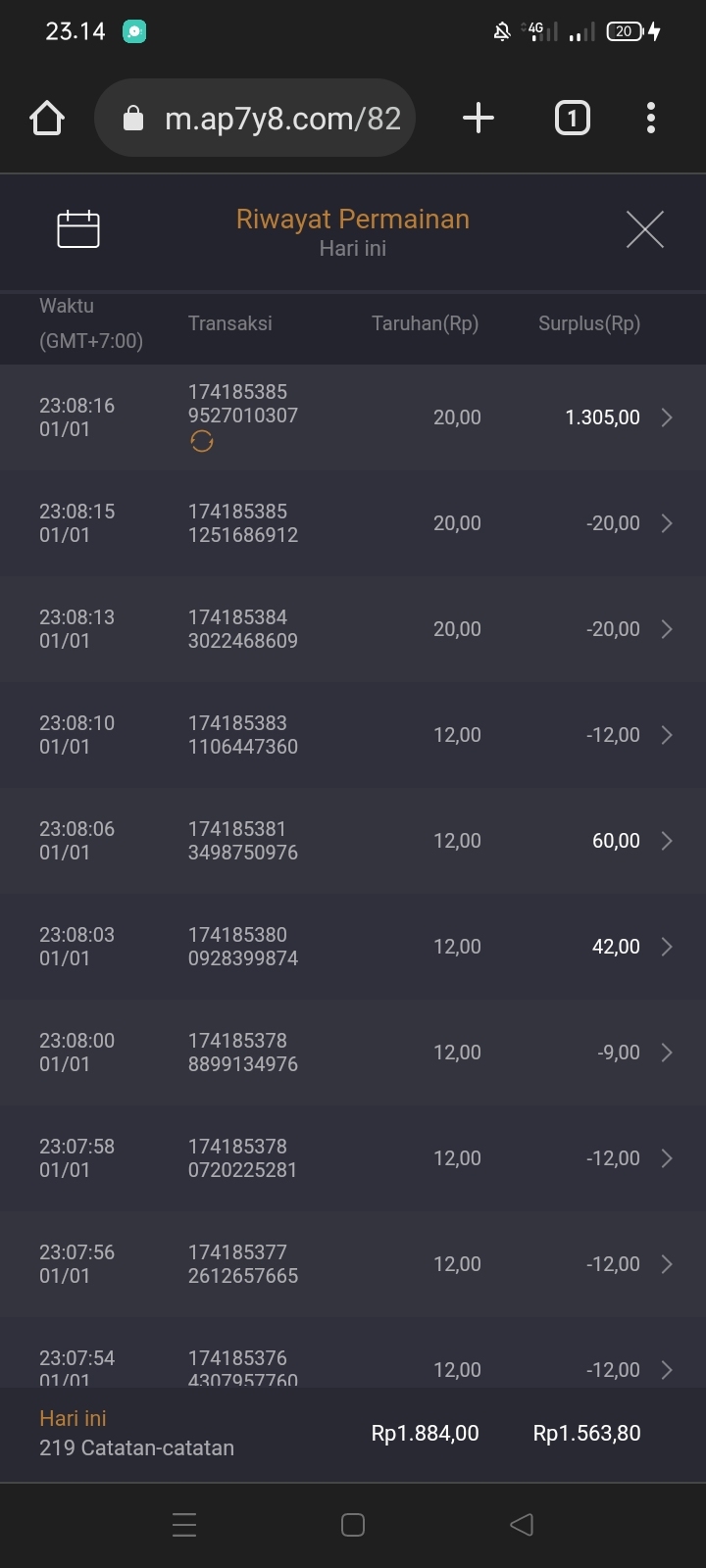Viewport: 706px width, 1568px height.
Task: Close the Riwayat Permainan panel
Action: tap(644, 229)
